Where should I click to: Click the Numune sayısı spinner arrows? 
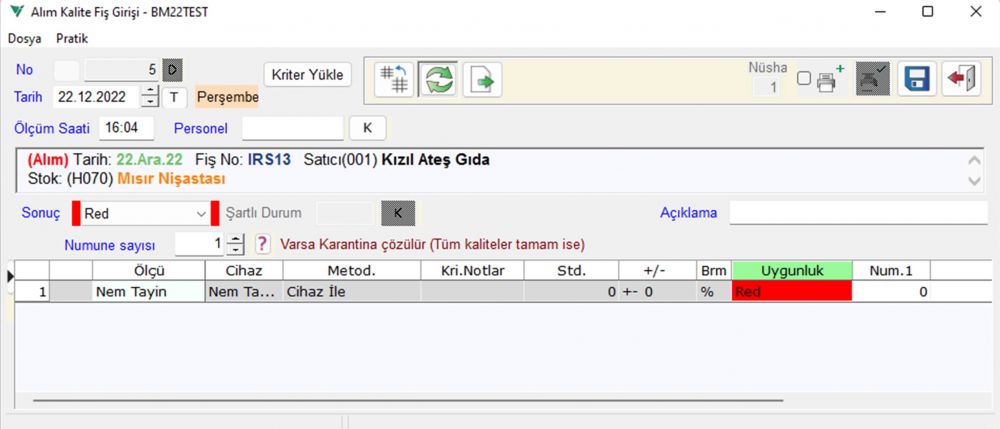(x=235, y=244)
